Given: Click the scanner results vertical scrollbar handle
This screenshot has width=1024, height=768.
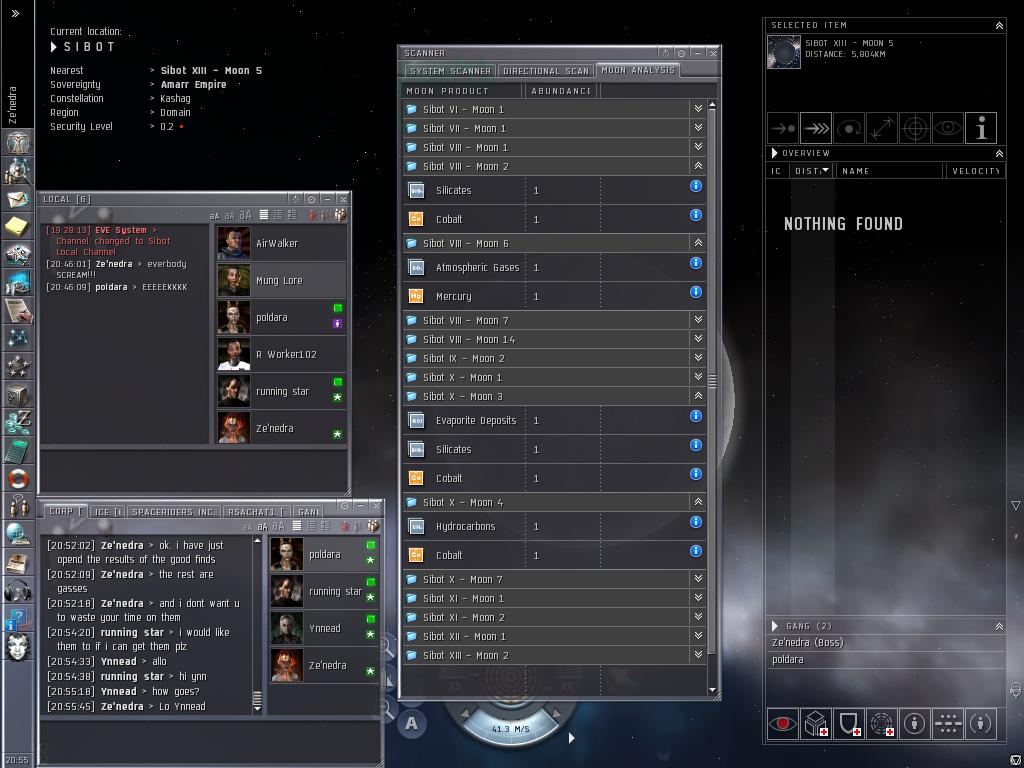Looking at the screenshot, I should click(712, 381).
